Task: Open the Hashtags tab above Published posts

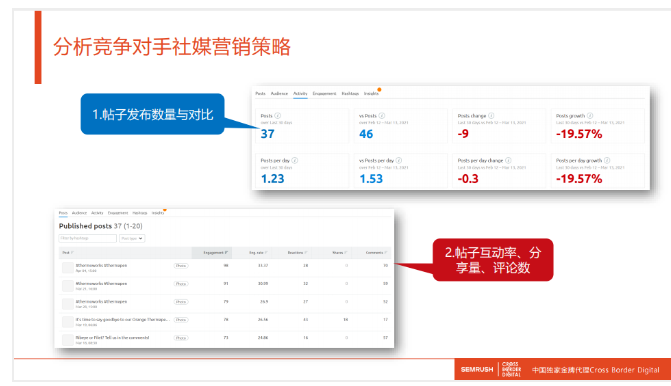Action: click(x=140, y=213)
